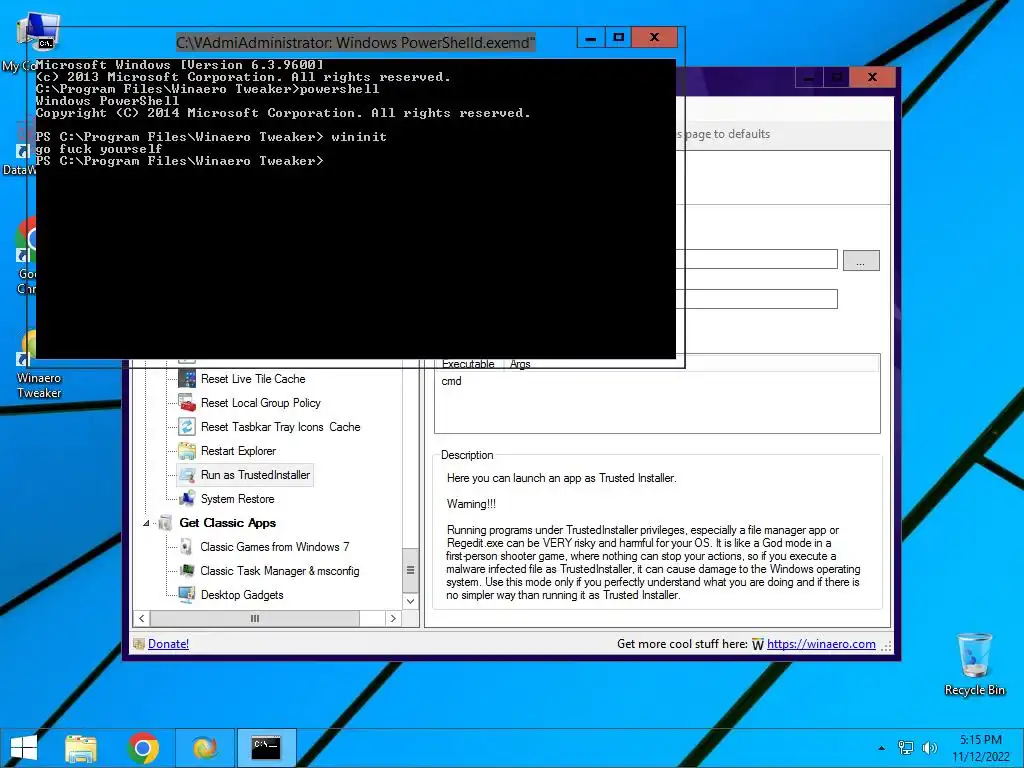
Task: Select Reset Tasbkar Tray Icons Cache
Action: pyautogui.click(x=280, y=427)
